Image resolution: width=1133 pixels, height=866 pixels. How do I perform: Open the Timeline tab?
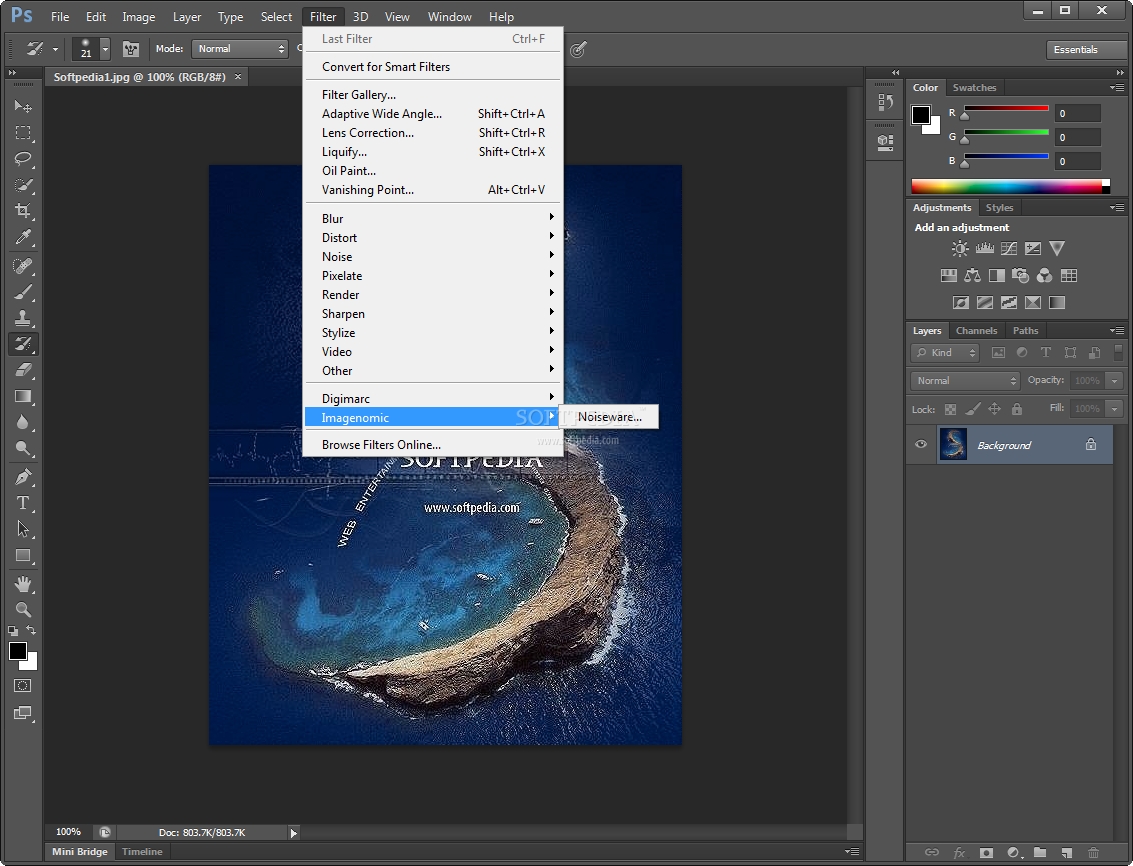[x=142, y=852]
